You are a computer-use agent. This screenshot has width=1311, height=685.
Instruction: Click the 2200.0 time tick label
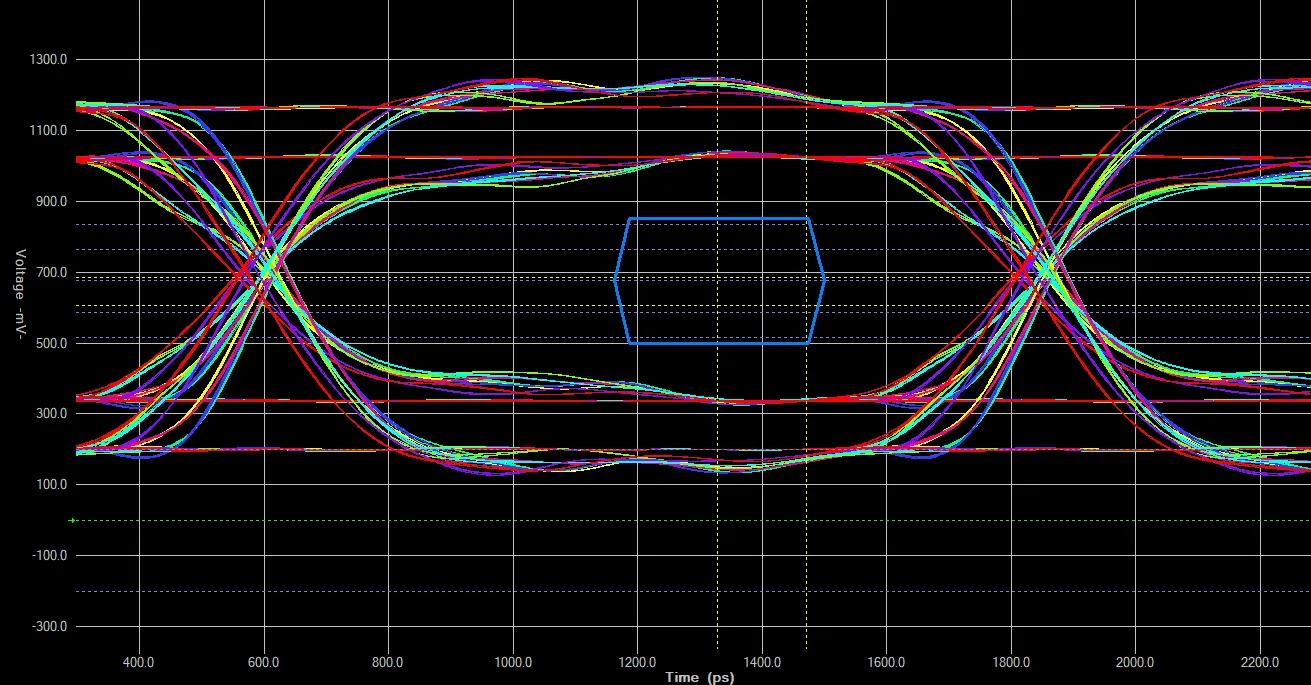1259,662
